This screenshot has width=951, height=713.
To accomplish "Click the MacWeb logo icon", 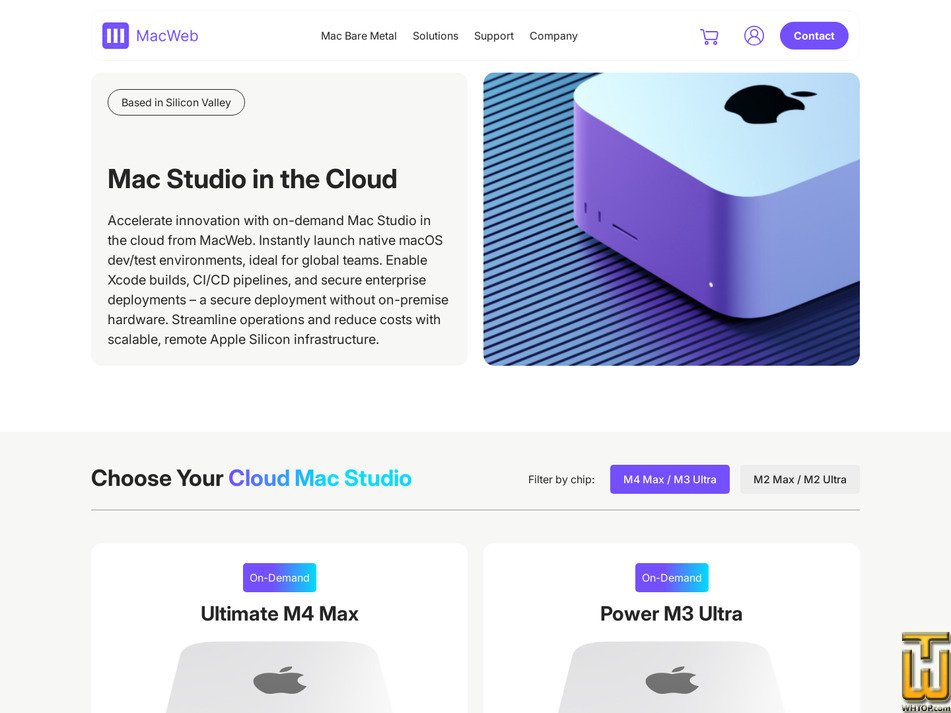I will pyautogui.click(x=115, y=36).
